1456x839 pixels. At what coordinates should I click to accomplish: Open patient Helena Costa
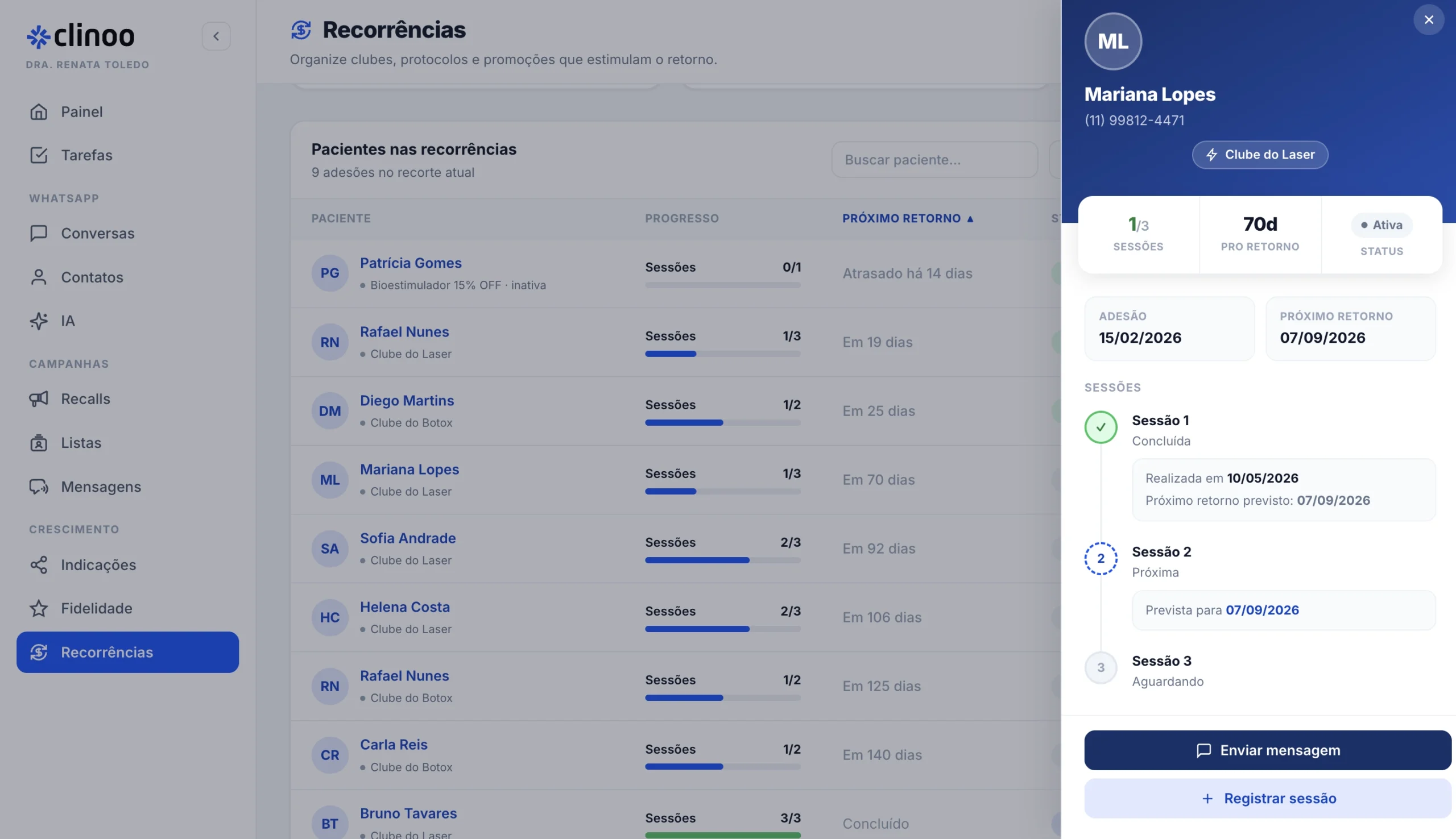click(x=404, y=607)
